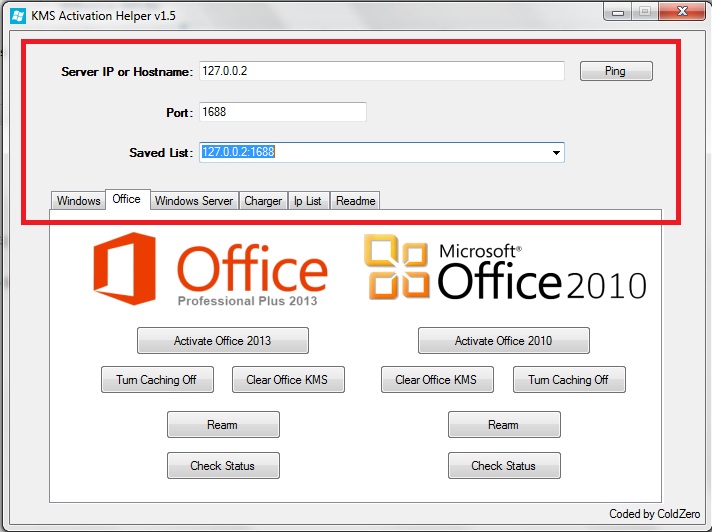Open the Ip List tab
This screenshot has height=532, width=712.
(308, 201)
